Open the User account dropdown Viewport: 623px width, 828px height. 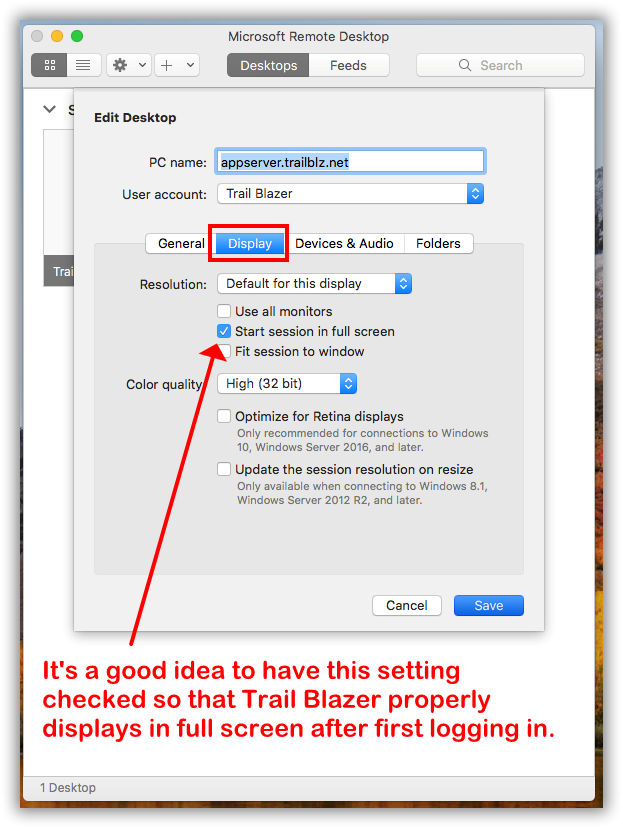click(x=350, y=194)
